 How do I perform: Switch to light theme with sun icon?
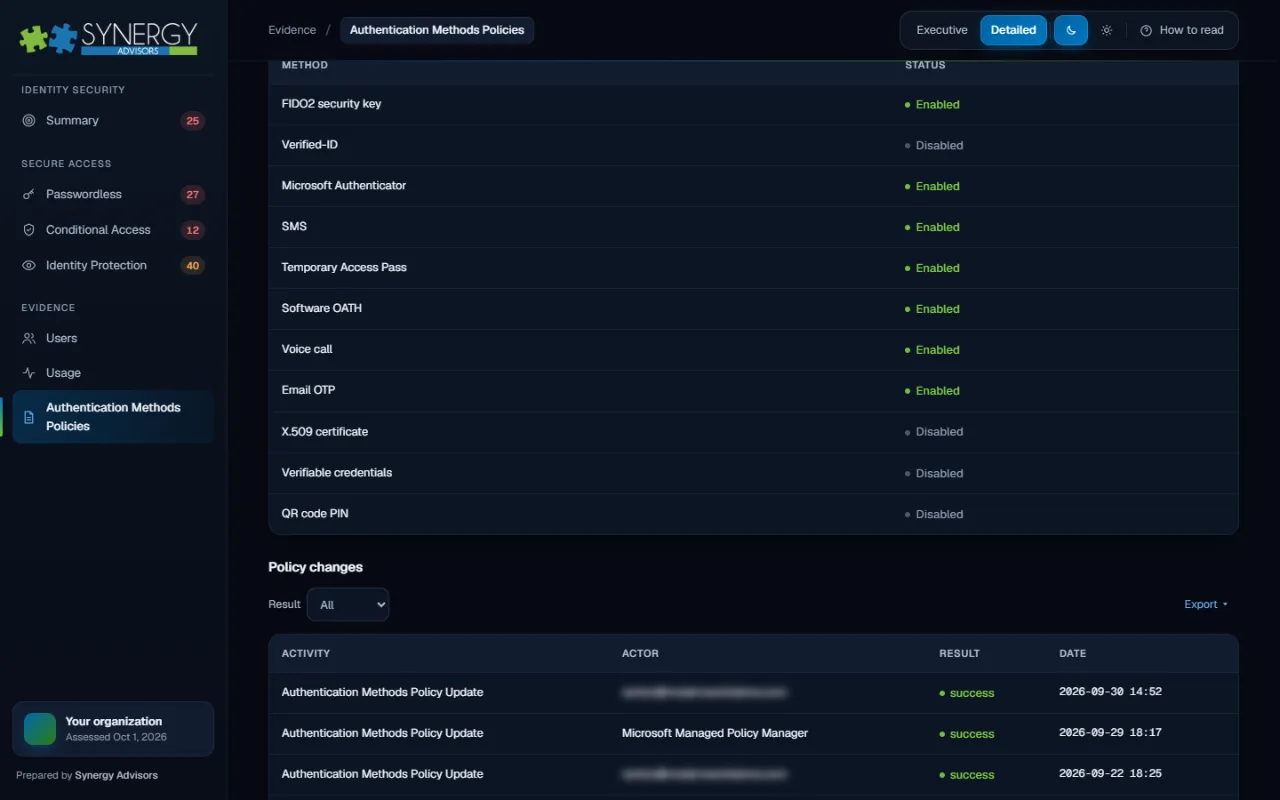click(1106, 30)
